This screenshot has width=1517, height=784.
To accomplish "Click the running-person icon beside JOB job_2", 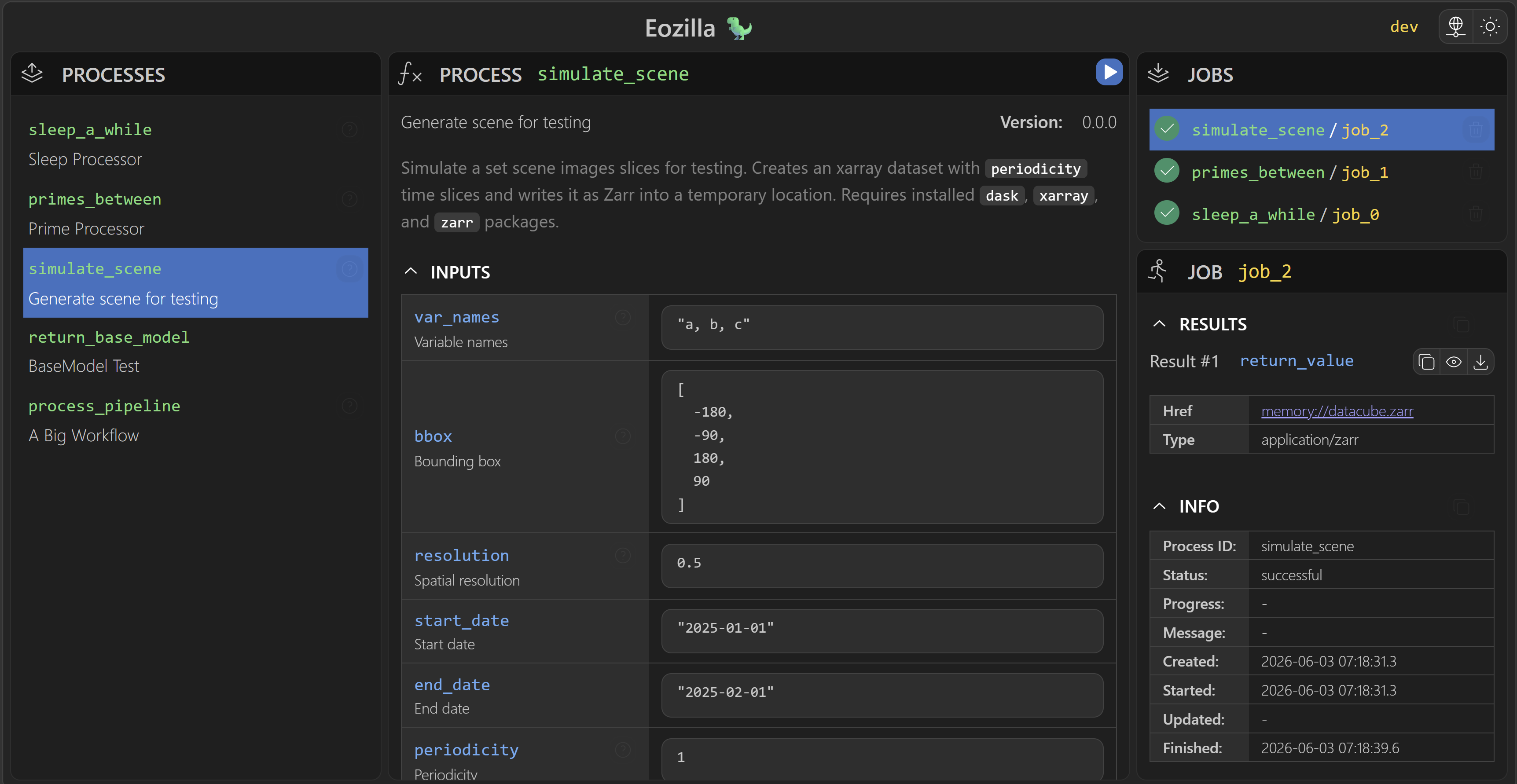I will 1158,271.
